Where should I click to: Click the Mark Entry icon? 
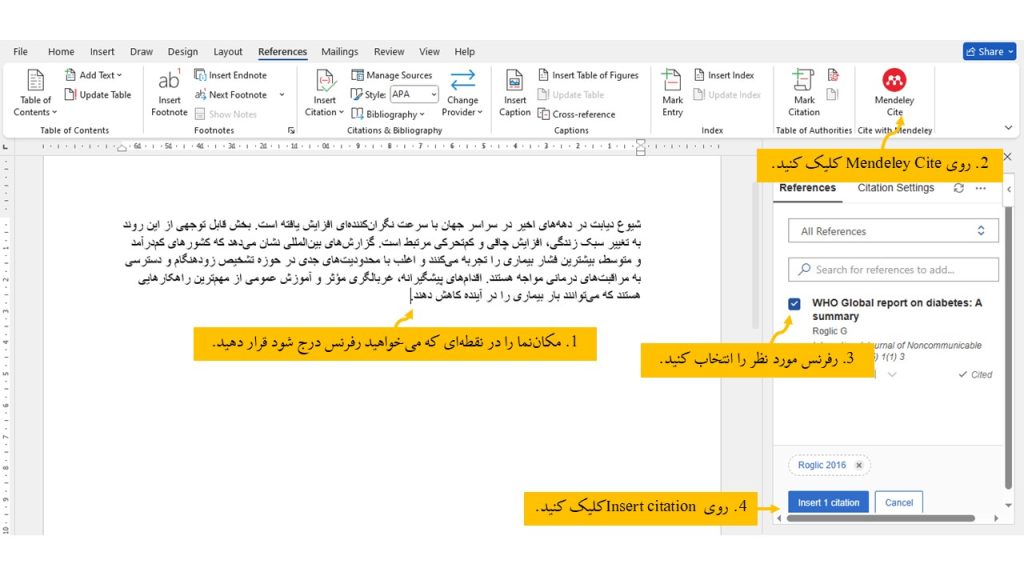pyautogui.click(x=671, y=90)
